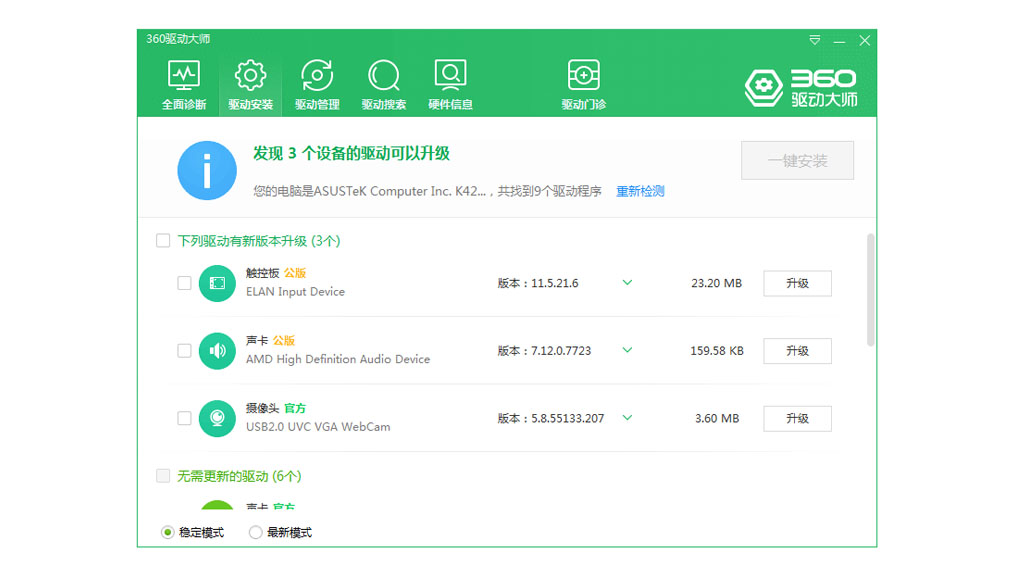The height and width of the screenshot is (570, 1024).
Task: Click the sound card speaker icon
Action: click(x=217, y=351)
